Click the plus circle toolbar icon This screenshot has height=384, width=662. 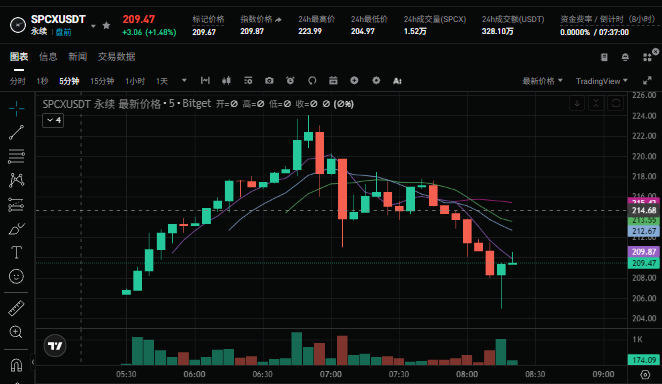point(354,81)
